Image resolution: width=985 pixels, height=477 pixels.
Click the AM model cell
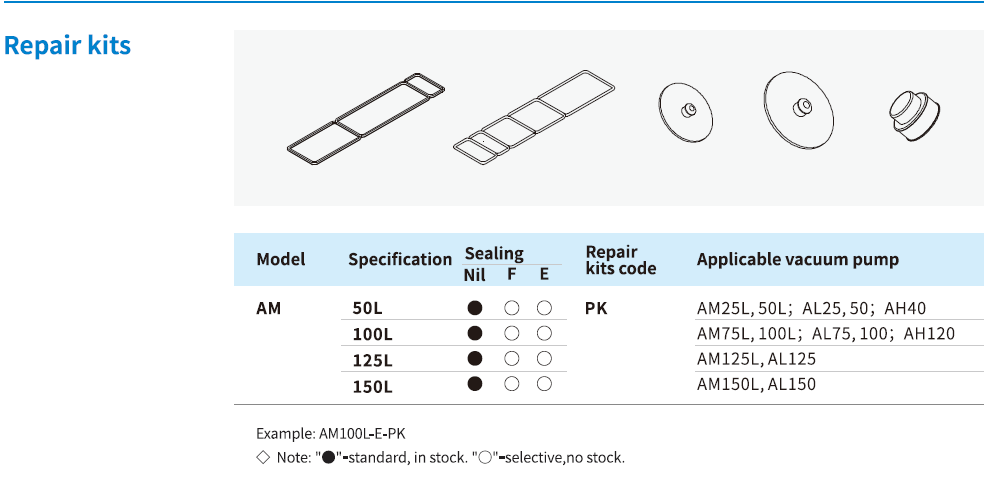click(x=268, y=309)
